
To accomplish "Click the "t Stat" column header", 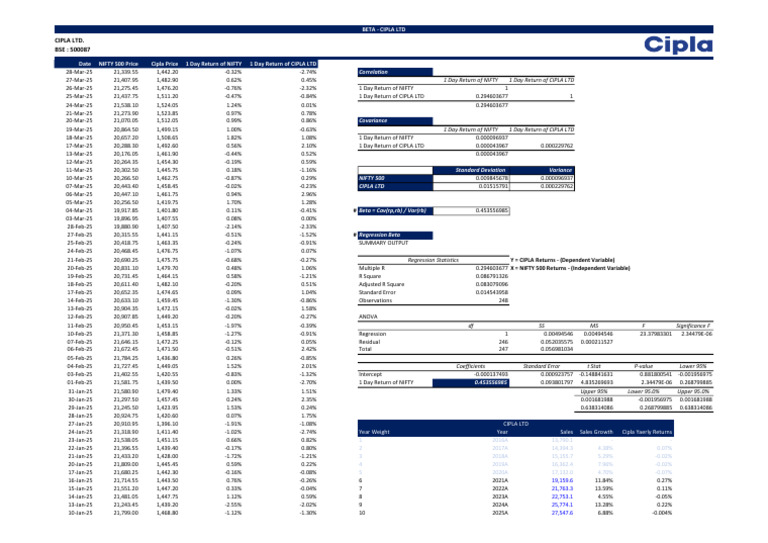I will (x=595, y=366).
